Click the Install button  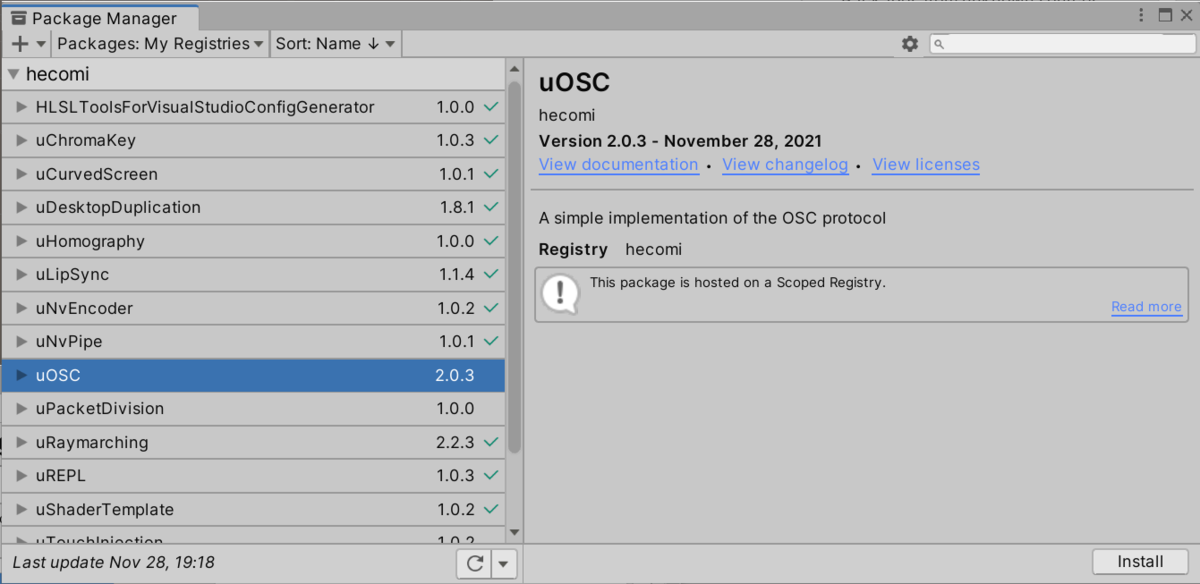[1140, 562]
